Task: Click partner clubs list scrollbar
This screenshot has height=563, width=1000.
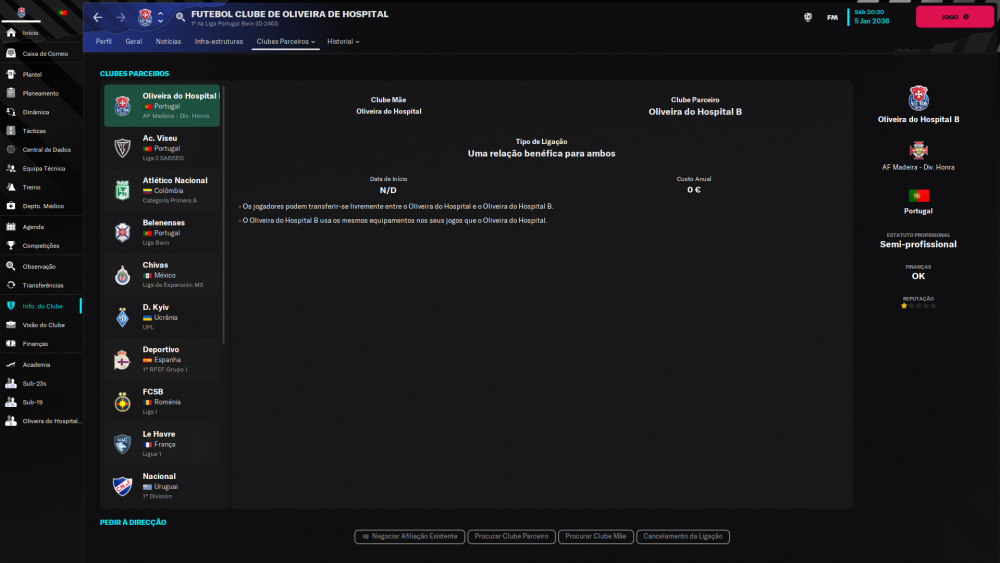Action: click(x=224, y=214)
